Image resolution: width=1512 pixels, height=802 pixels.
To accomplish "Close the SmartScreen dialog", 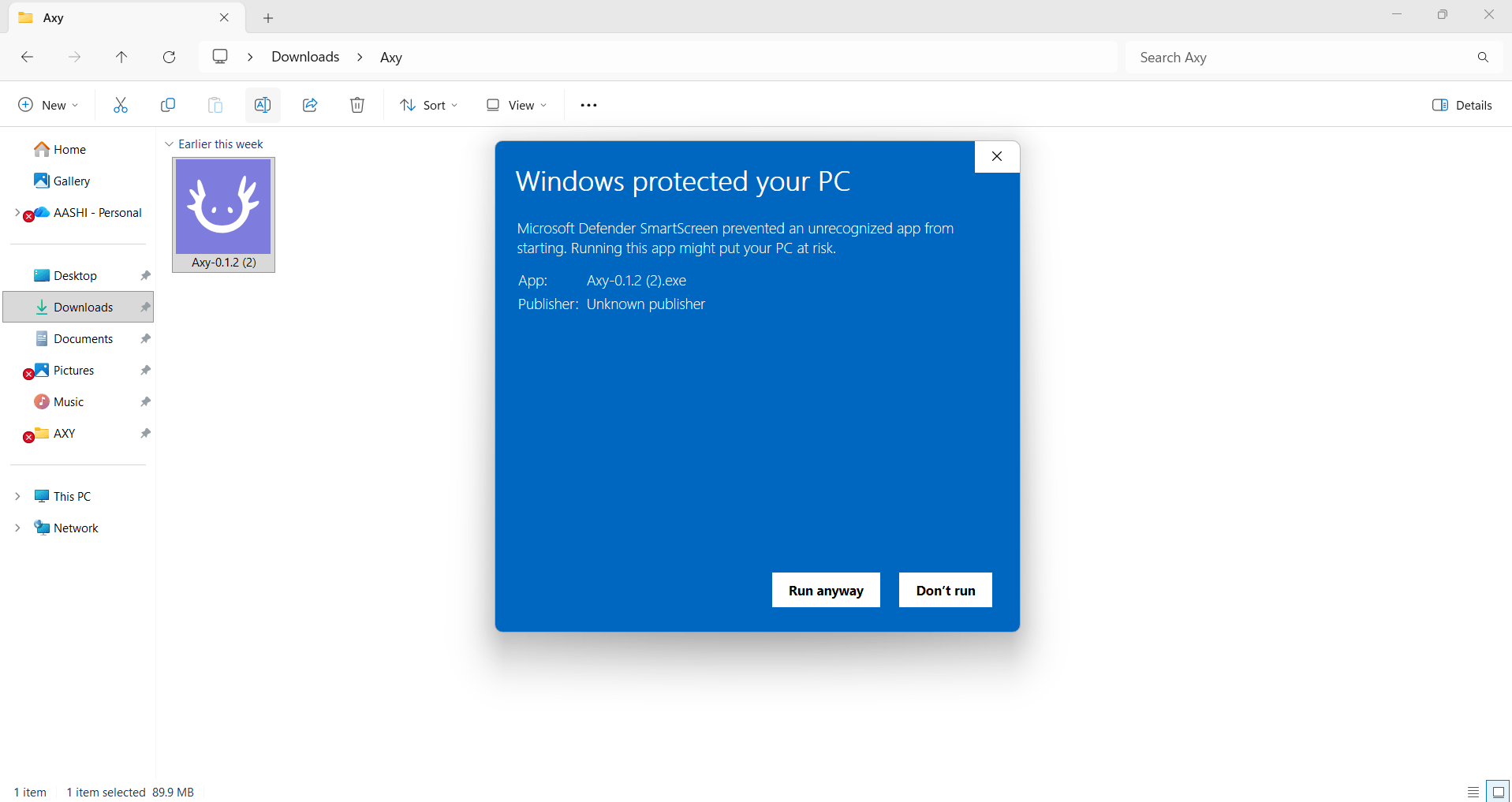I will pos(997,156).
